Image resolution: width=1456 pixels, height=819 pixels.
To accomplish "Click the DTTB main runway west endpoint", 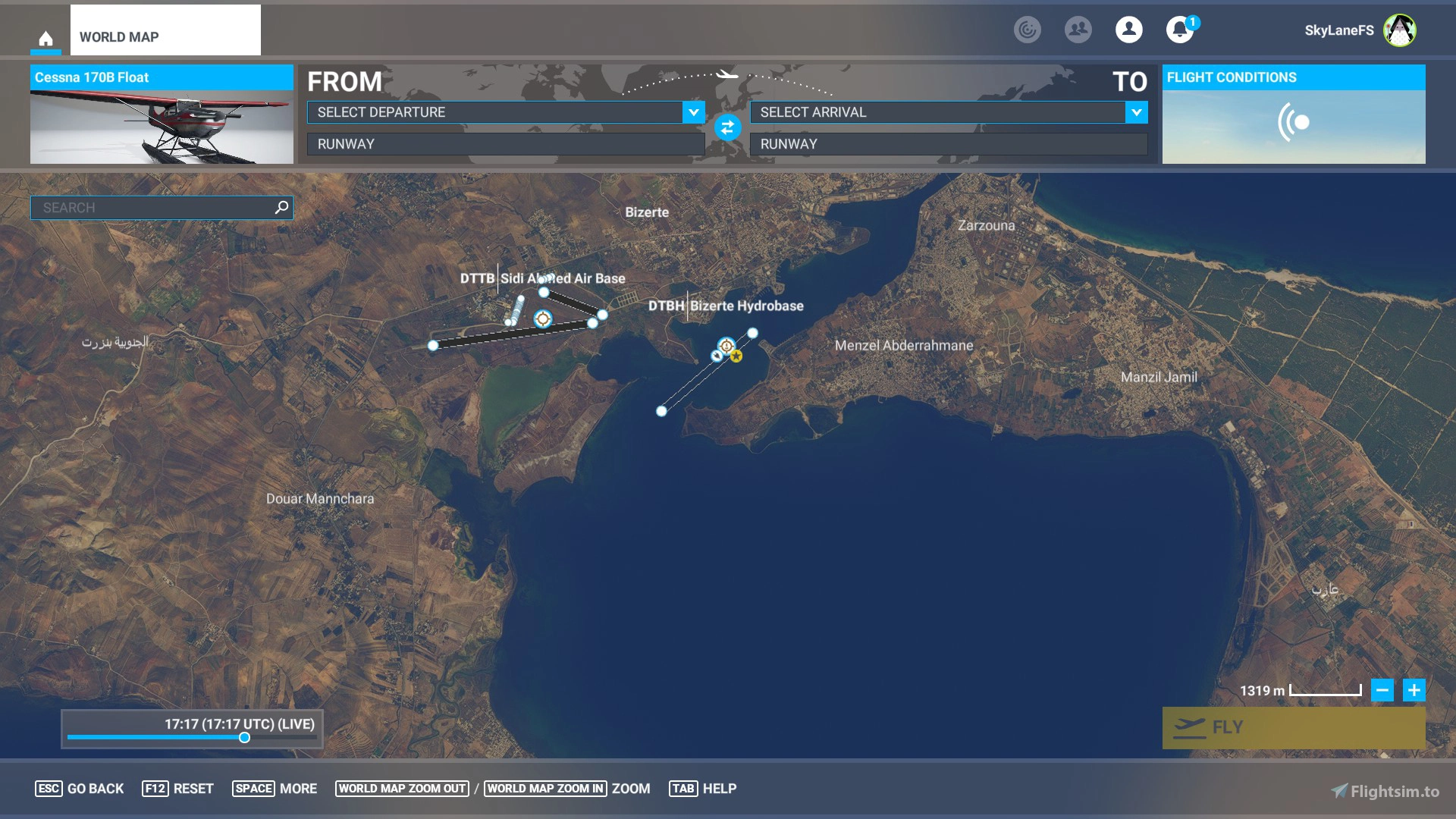I will (x=433, y=346).
